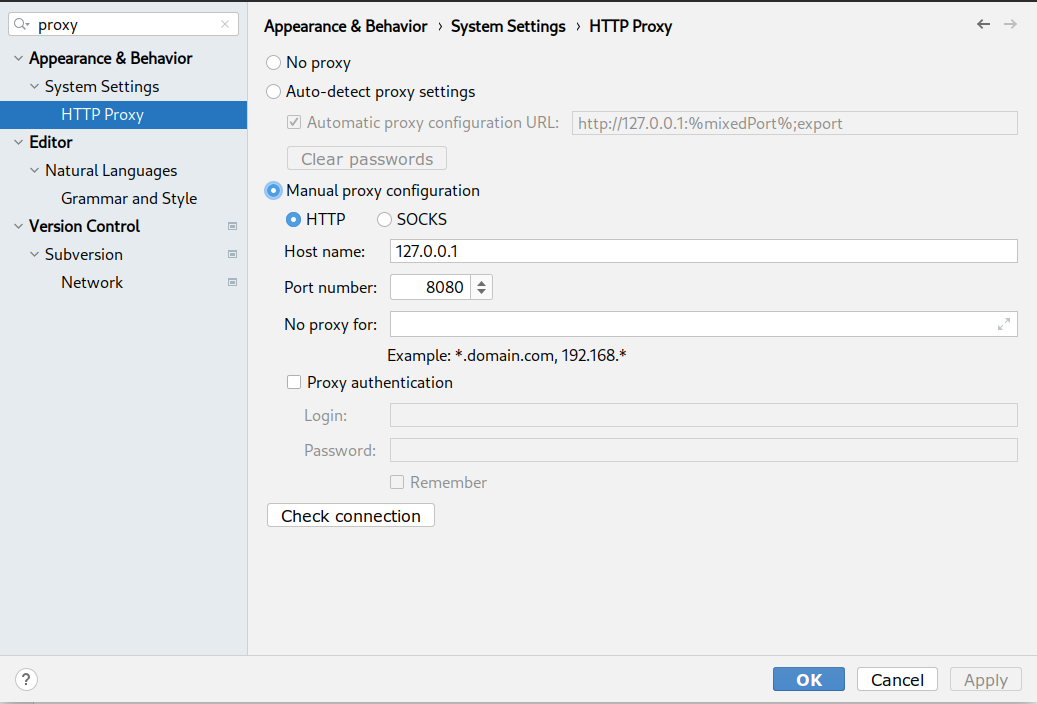Viewport: 1037px width, 704px height.
Task: Collapse the Editor tree node
Action: pyautogui.click(x=18, y=143)
